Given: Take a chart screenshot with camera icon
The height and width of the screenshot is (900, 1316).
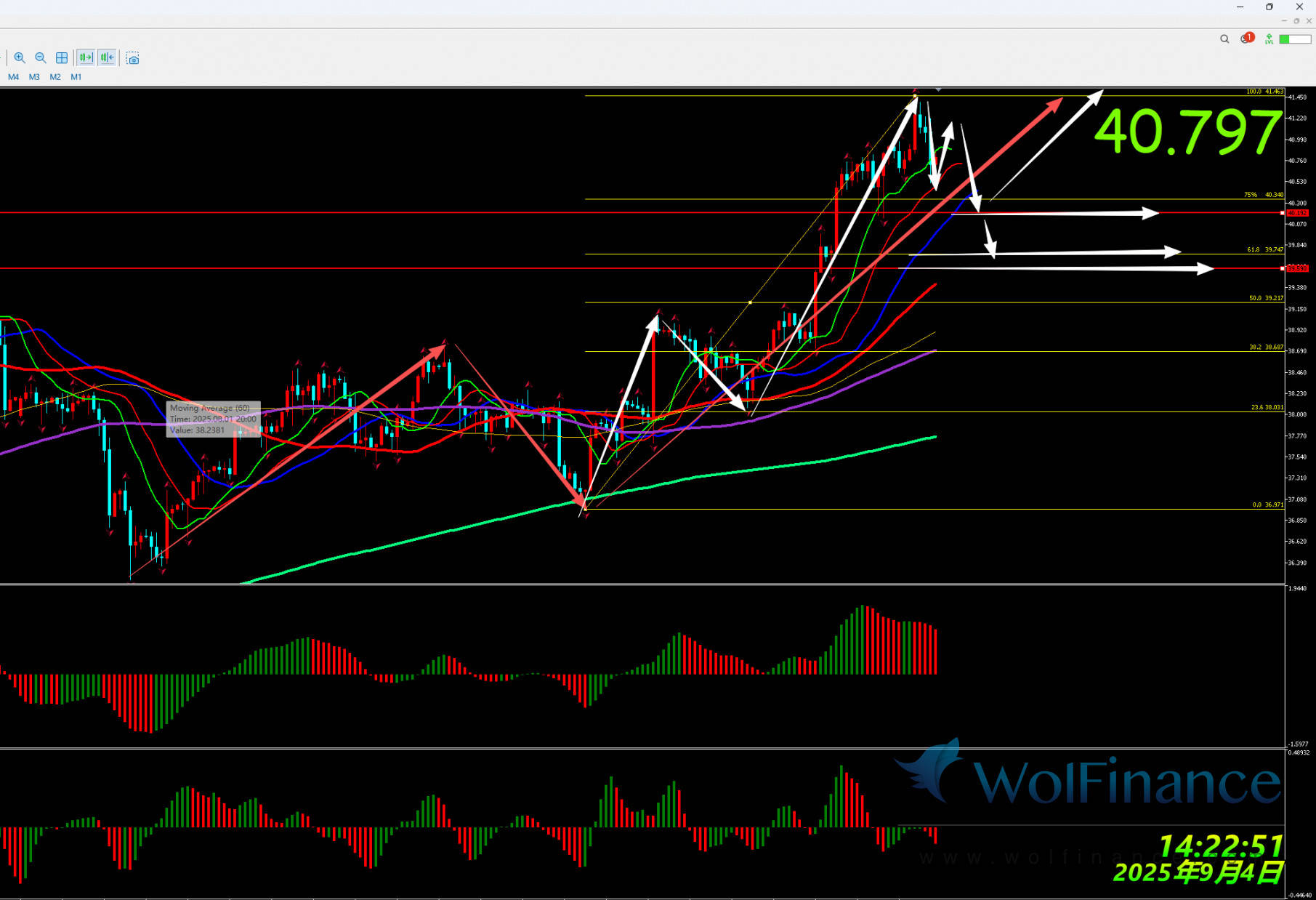Looking at the screenshot, I should coord(132,58).
